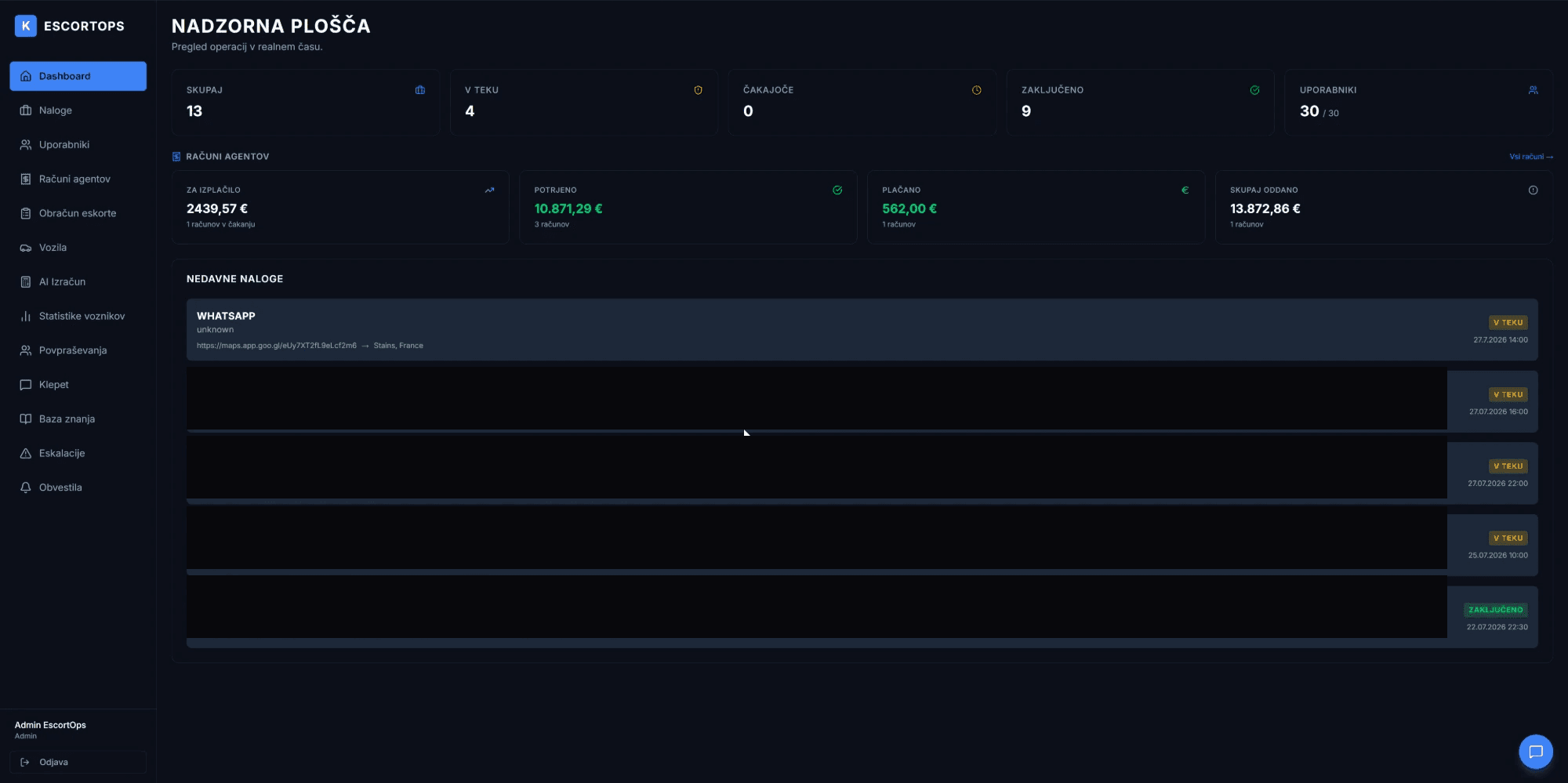The image size is (1568, 783).
Task: Click the checkmark icon in Zaključeno card
Action: click(1254, 90)
